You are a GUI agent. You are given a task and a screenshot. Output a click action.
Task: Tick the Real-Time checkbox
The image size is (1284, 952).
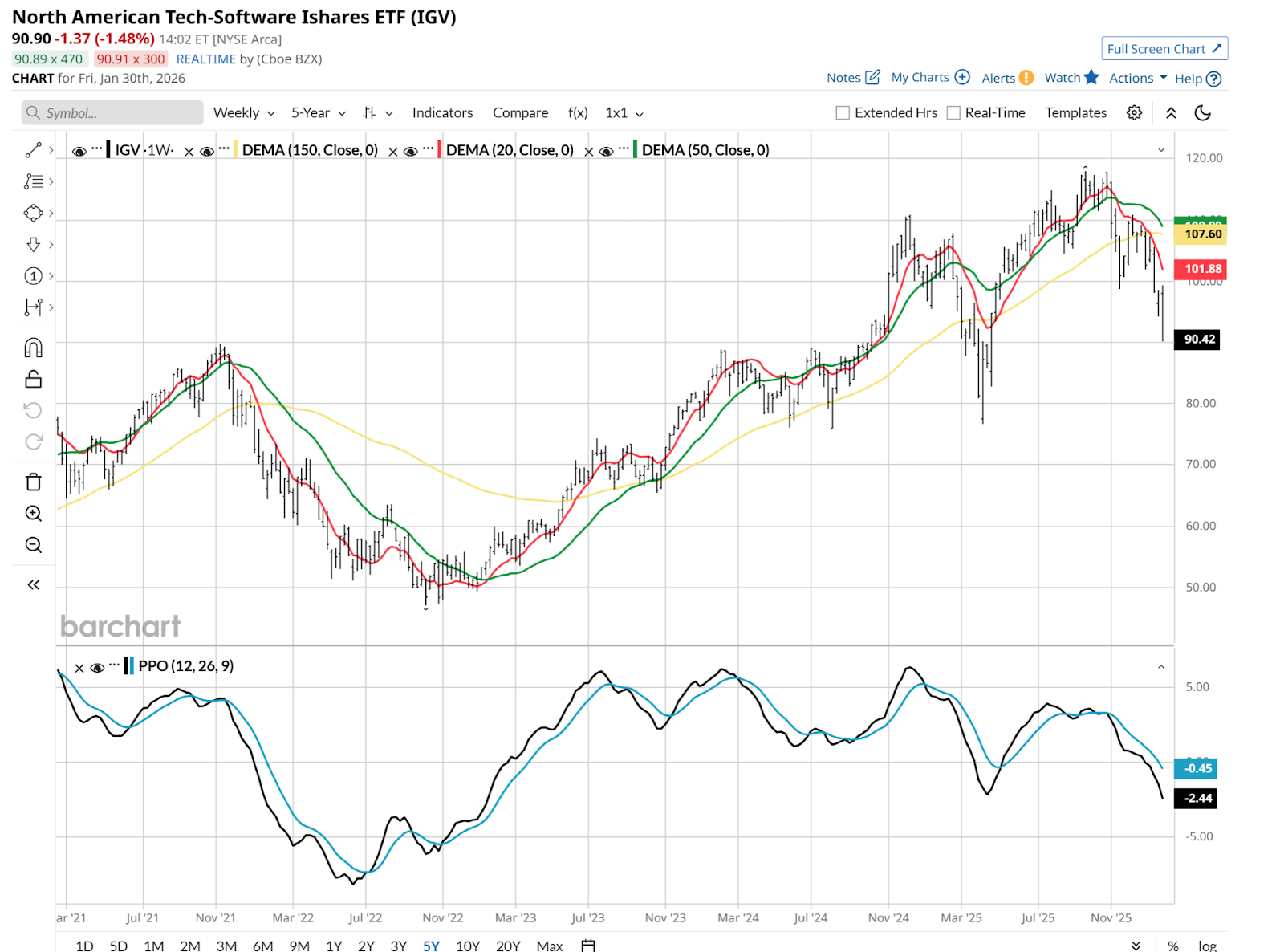coord(953,113)
